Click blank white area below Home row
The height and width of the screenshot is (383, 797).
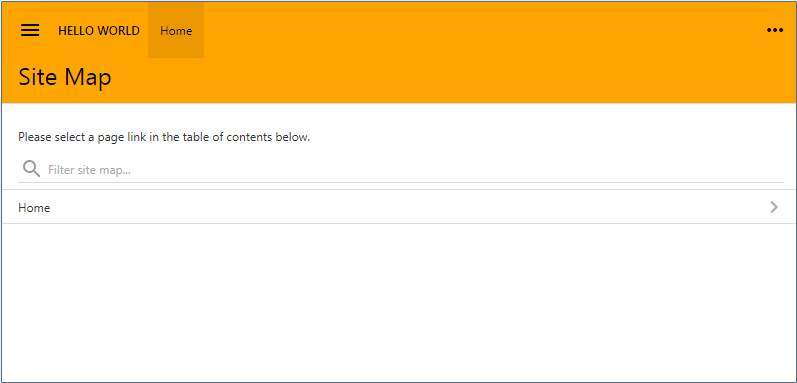[398, 302]
